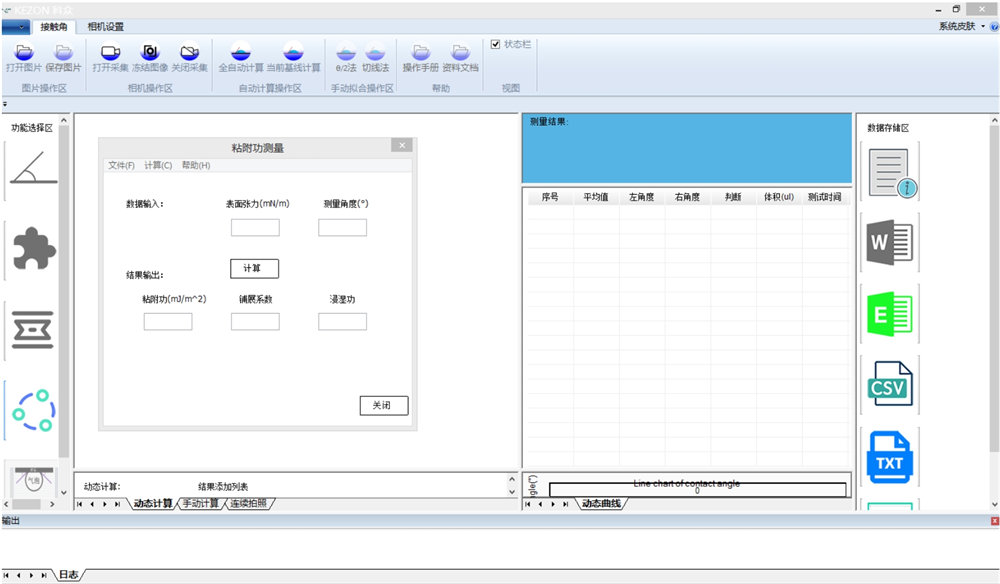The height and width of the screenshot is (584, 1000).
Task: Click the 平均值 column header
Action: [596, 197]
